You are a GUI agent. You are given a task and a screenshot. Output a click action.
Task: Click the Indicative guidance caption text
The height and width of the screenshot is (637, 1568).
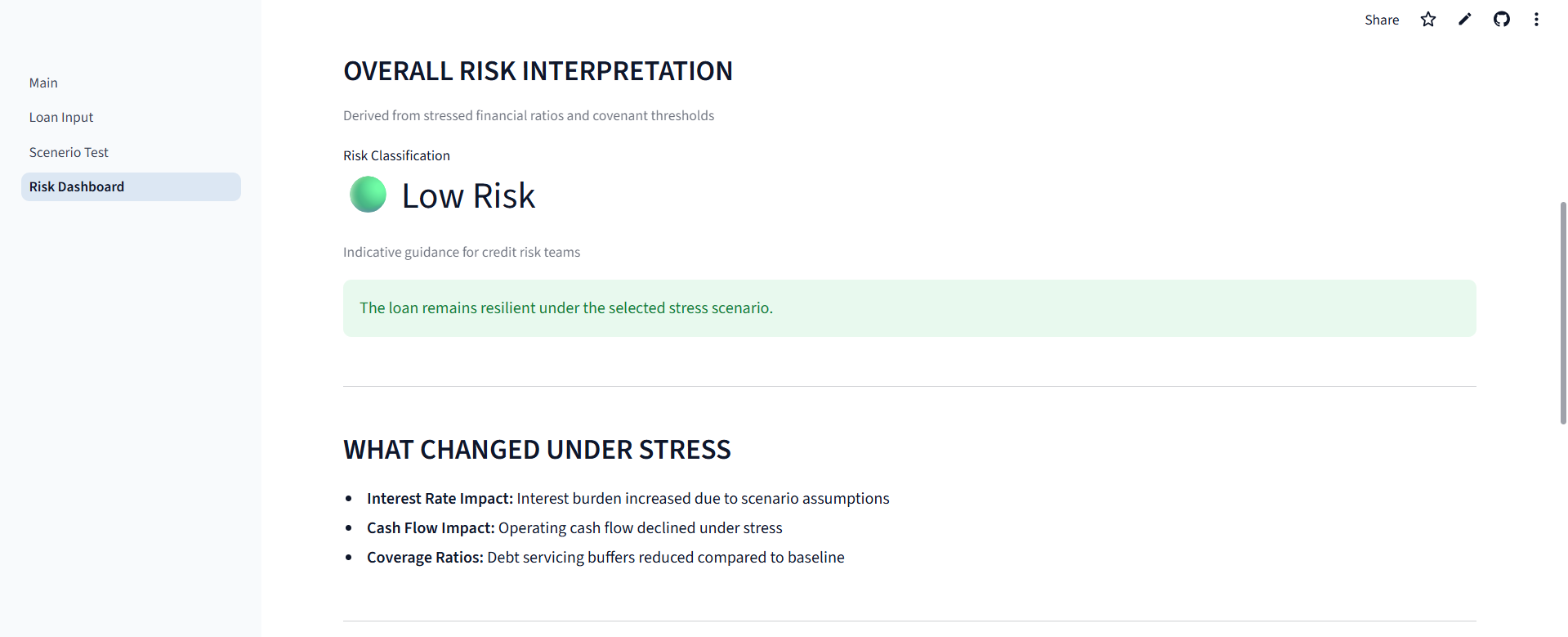pos(462,252)
